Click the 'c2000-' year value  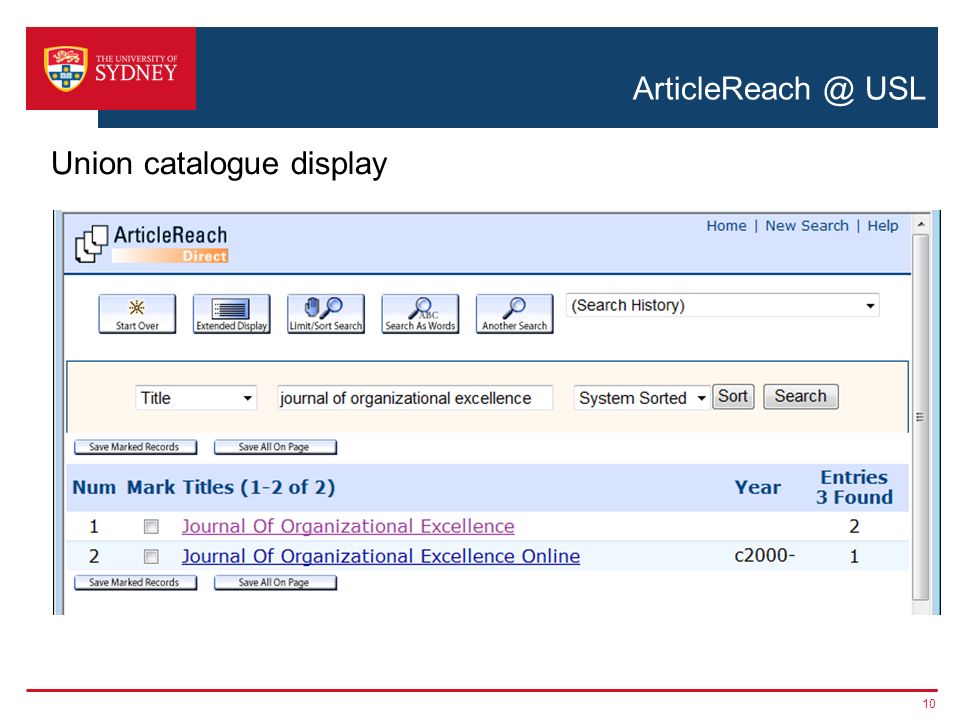(x=764, y=555)
